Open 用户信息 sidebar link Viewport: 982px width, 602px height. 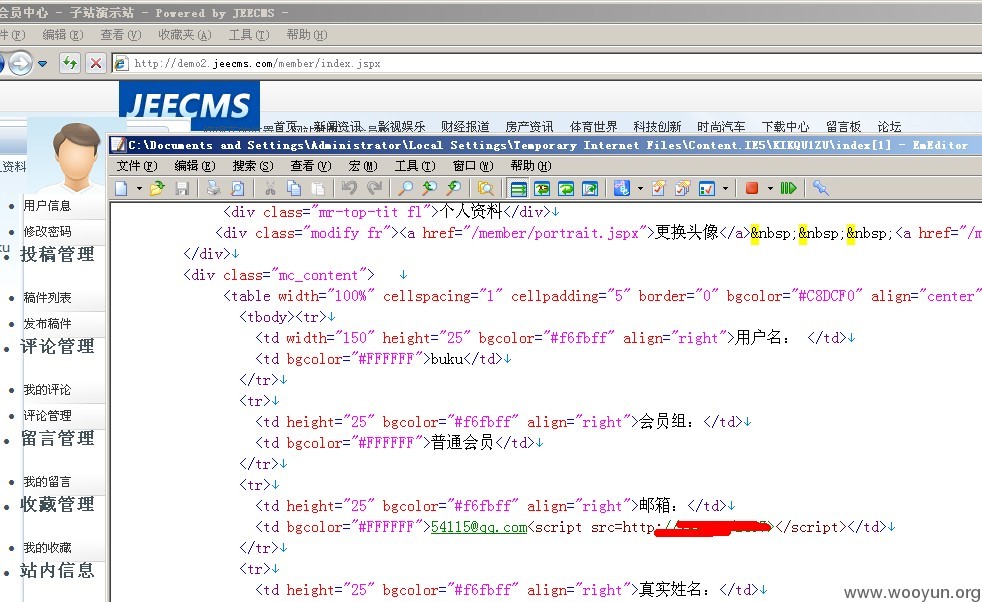[47, 205]
